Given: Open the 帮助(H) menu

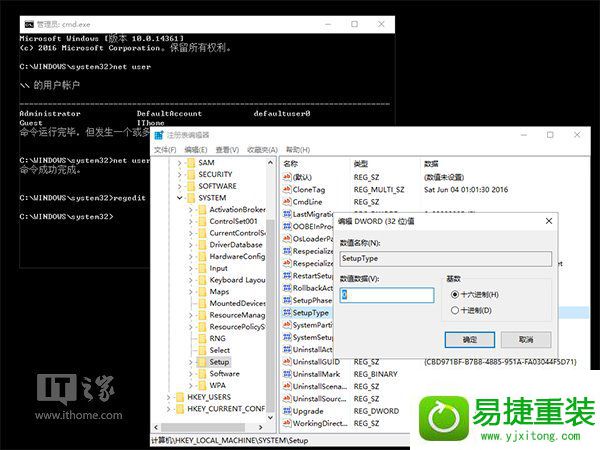Looking at the screenshot, I should tap(298, 150).
